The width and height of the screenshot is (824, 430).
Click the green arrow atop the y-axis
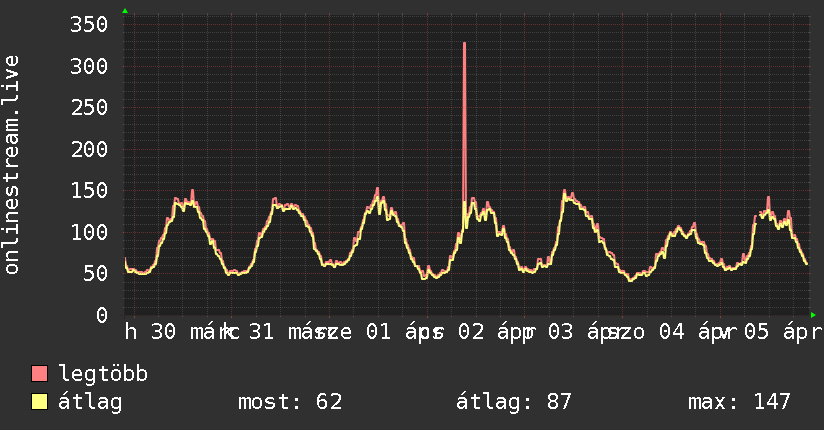(x=125, y=11)
